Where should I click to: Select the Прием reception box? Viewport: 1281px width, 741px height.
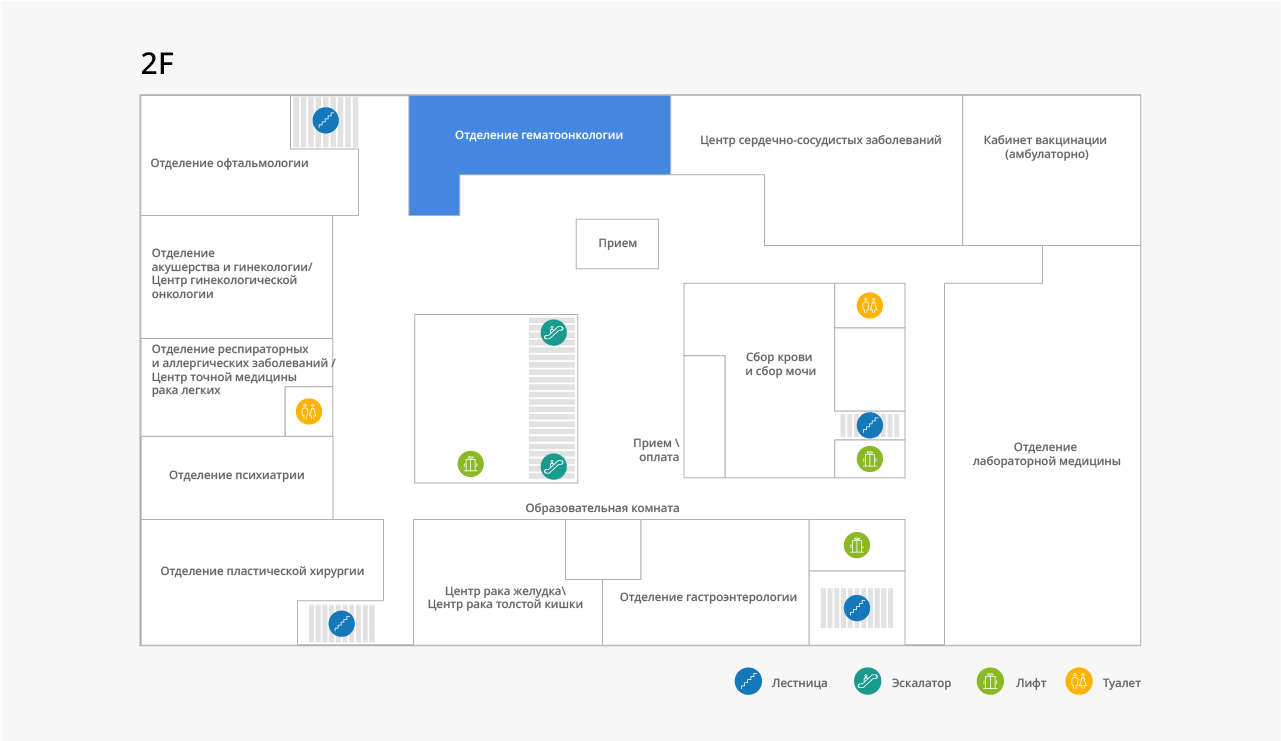coord(617,243)
